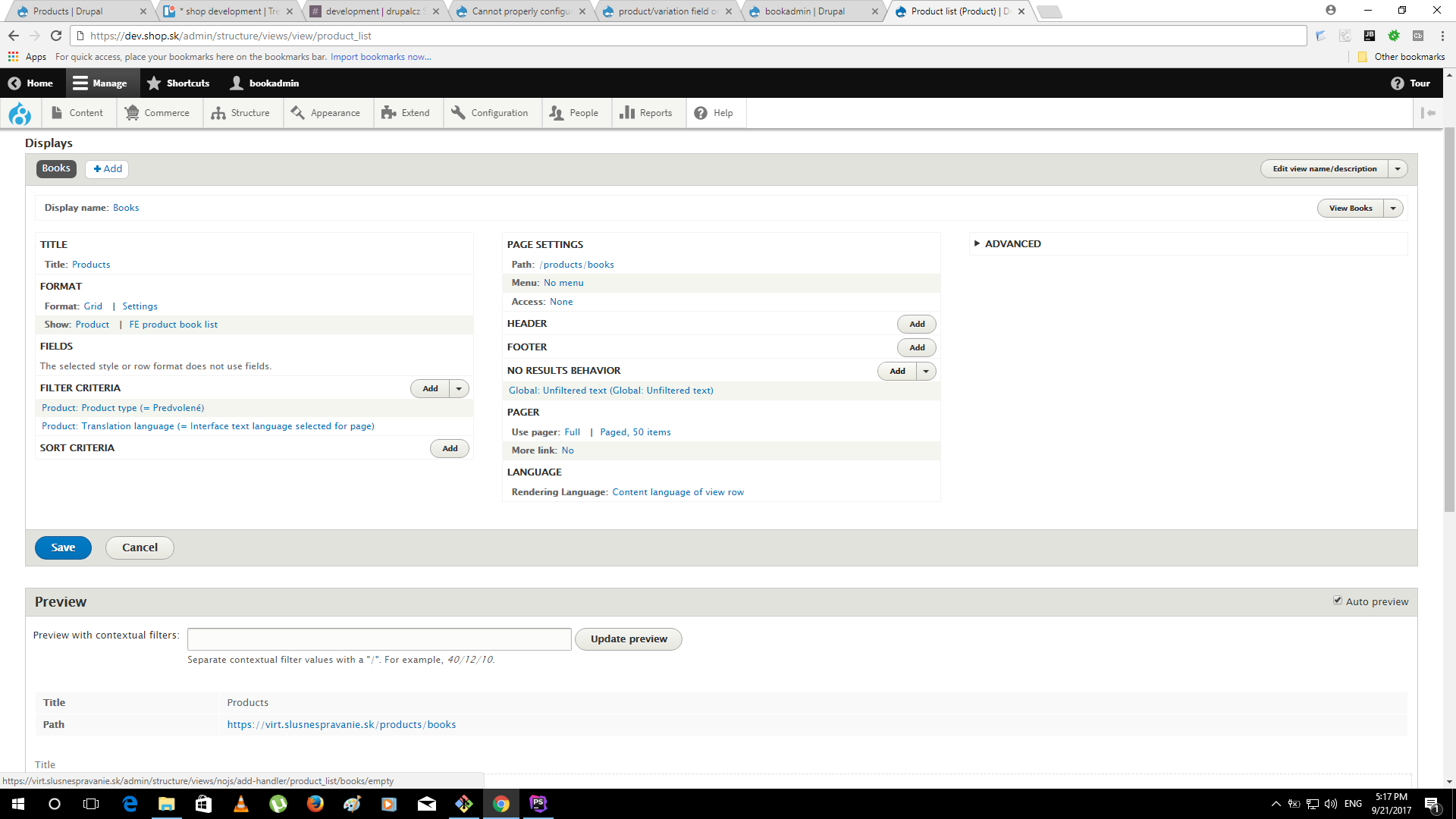Click the Save button
The width and height of the screenshot is (1456, 819).
[x=63, y=547]
